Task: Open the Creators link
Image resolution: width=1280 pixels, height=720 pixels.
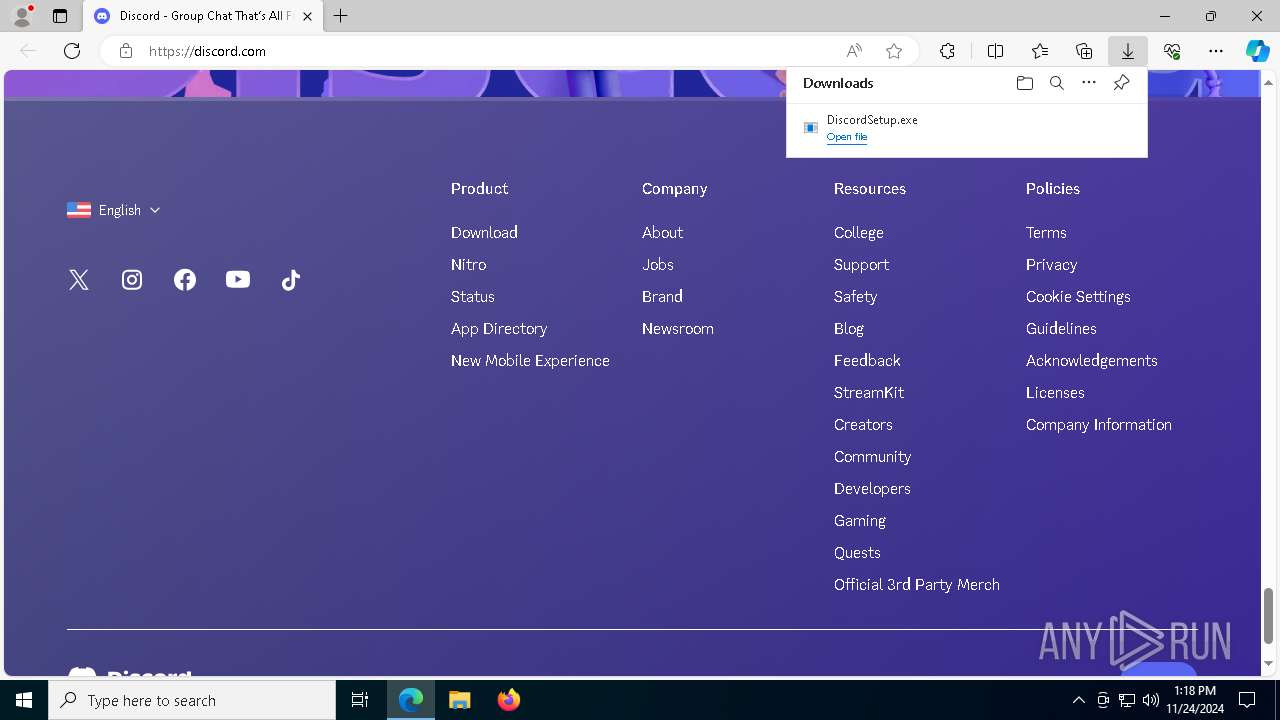Action: (863, 424)
